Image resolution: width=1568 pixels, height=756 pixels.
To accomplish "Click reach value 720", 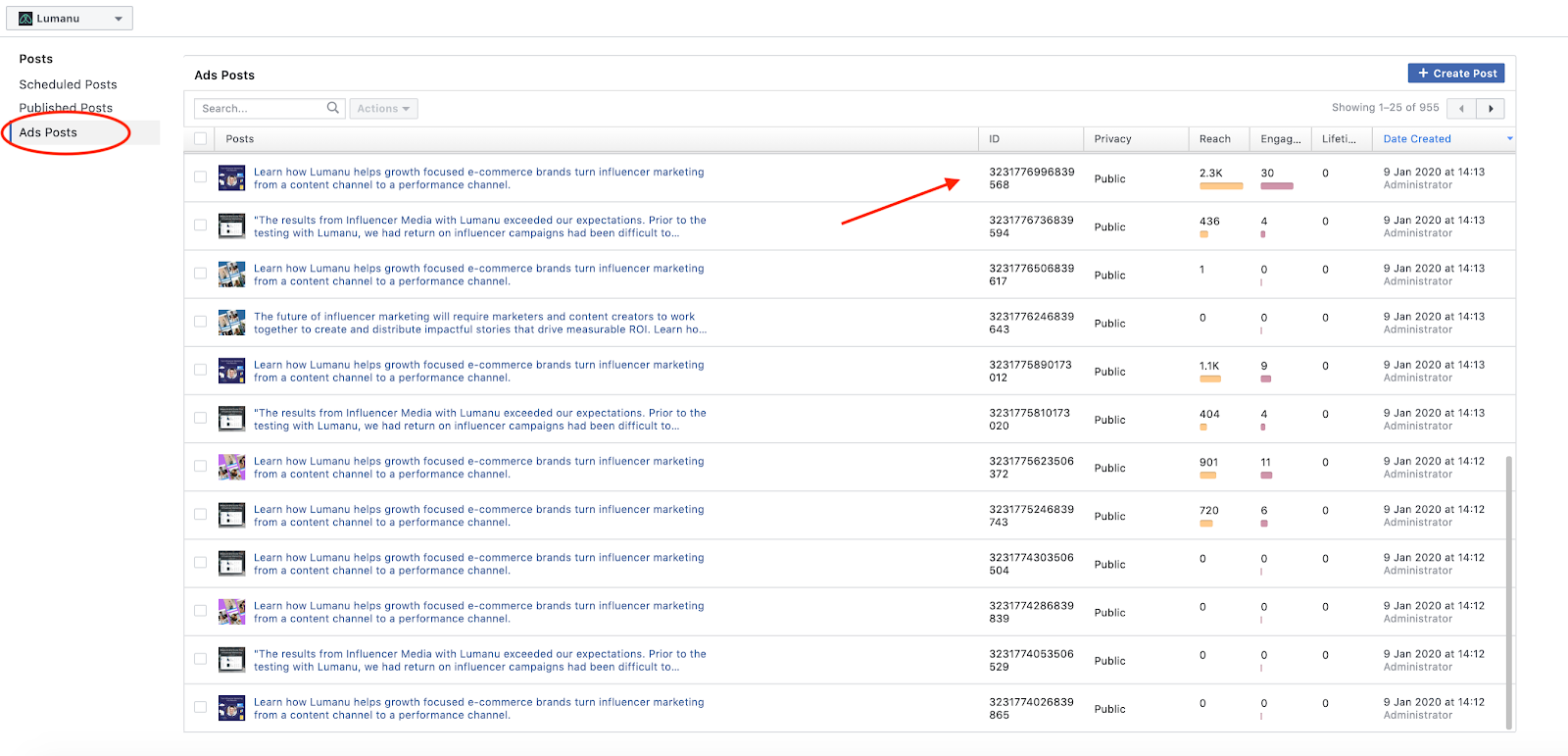I will (x=1209, y=511).
